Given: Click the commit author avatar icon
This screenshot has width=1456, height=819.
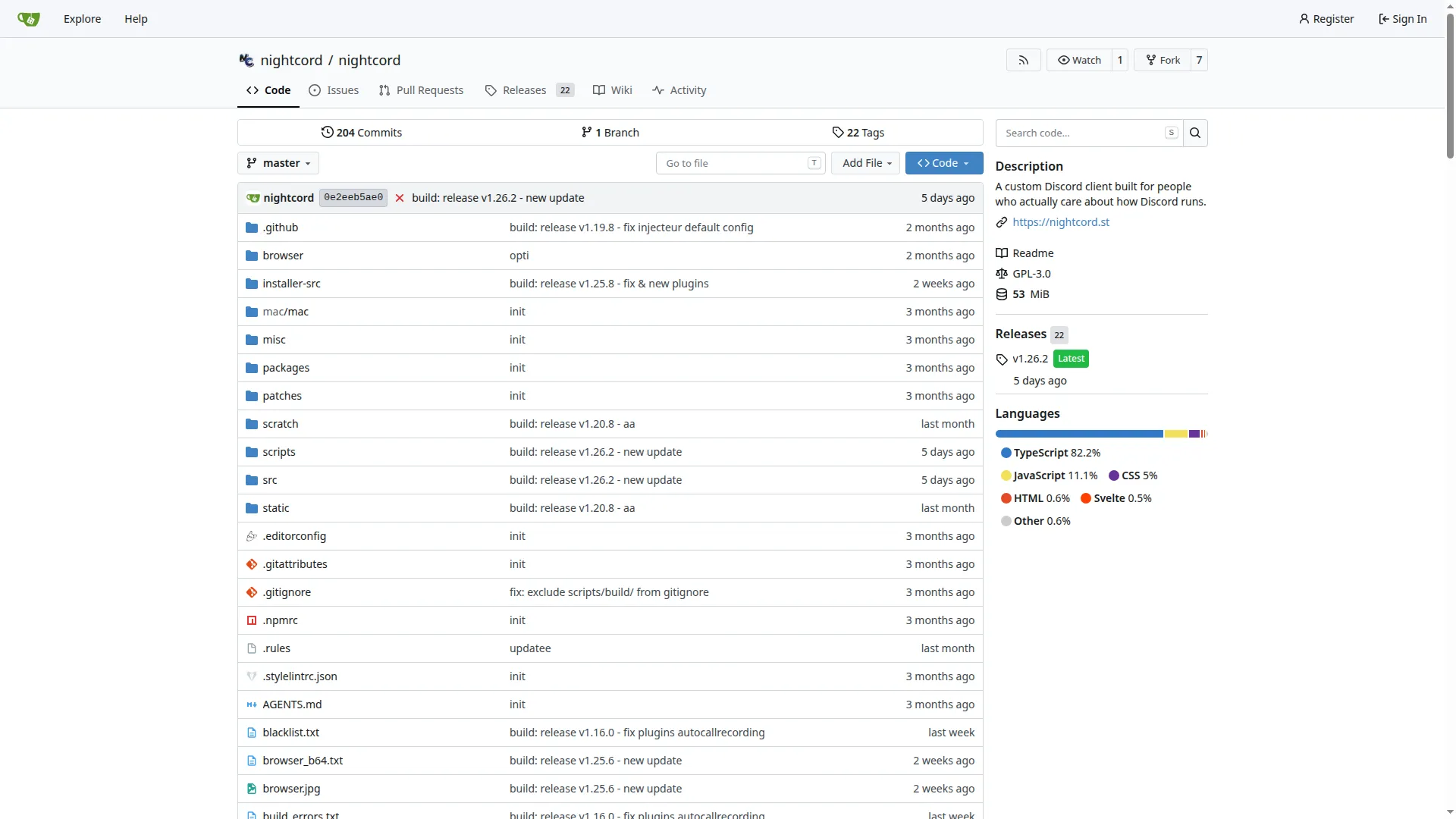Looking at the screenshot, I should pos(253,198).
